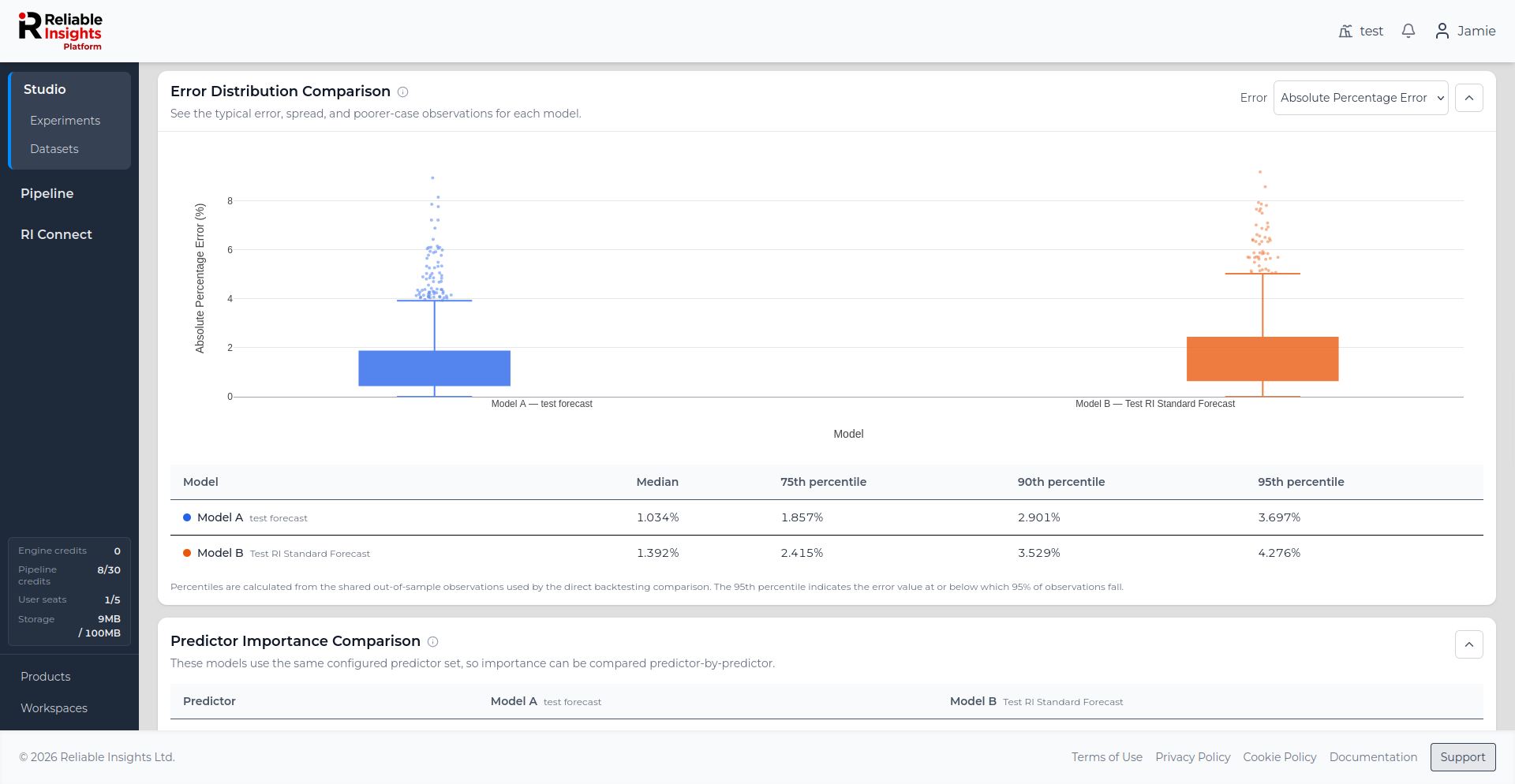Collapse the Error Distribution Comparison panel
Screen dimensions: 1515x784
pyautogui.click(x=1469, y=98)
